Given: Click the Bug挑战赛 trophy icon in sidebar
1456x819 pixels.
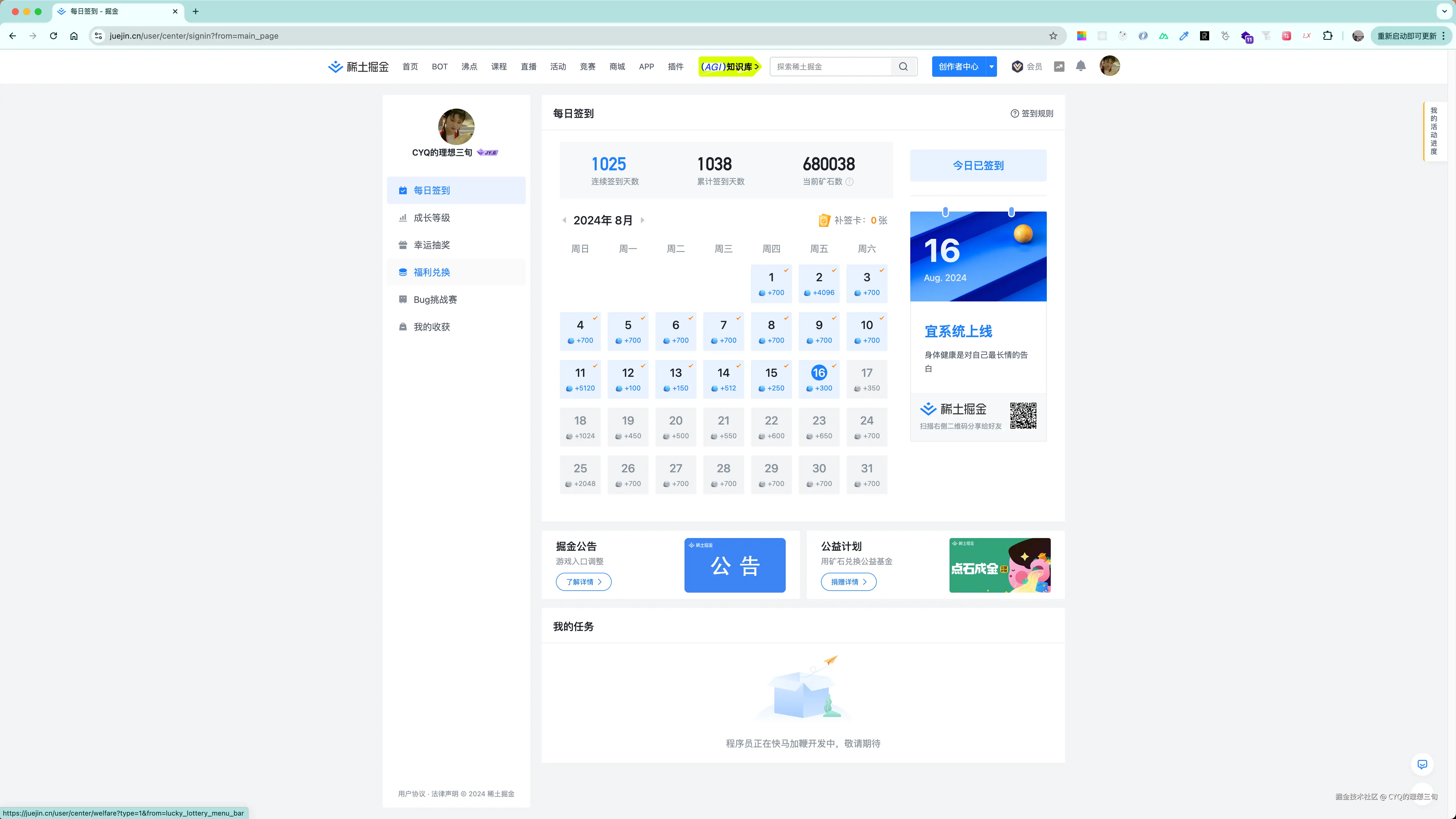Looking at the screenshot, I should [x=402, y=299].
